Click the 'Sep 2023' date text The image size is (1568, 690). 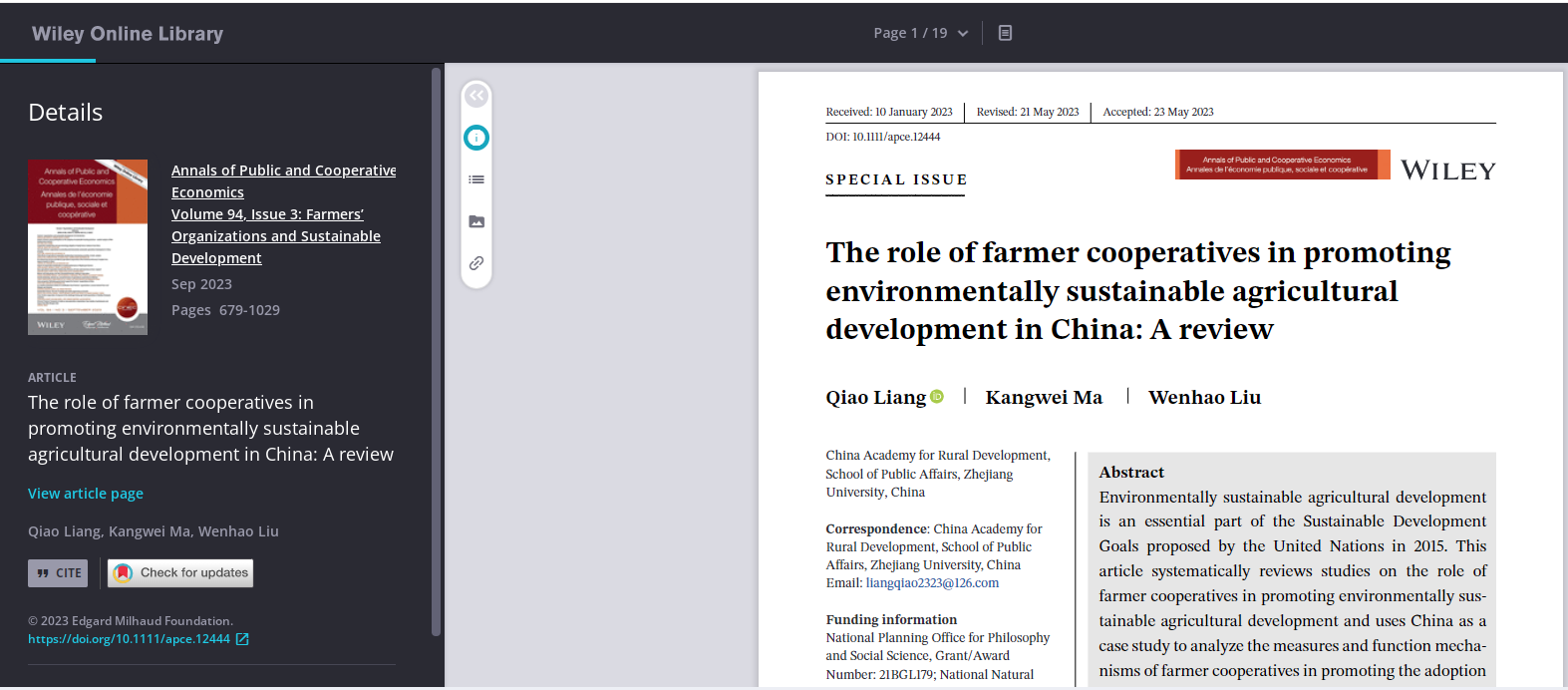point(201,284)
